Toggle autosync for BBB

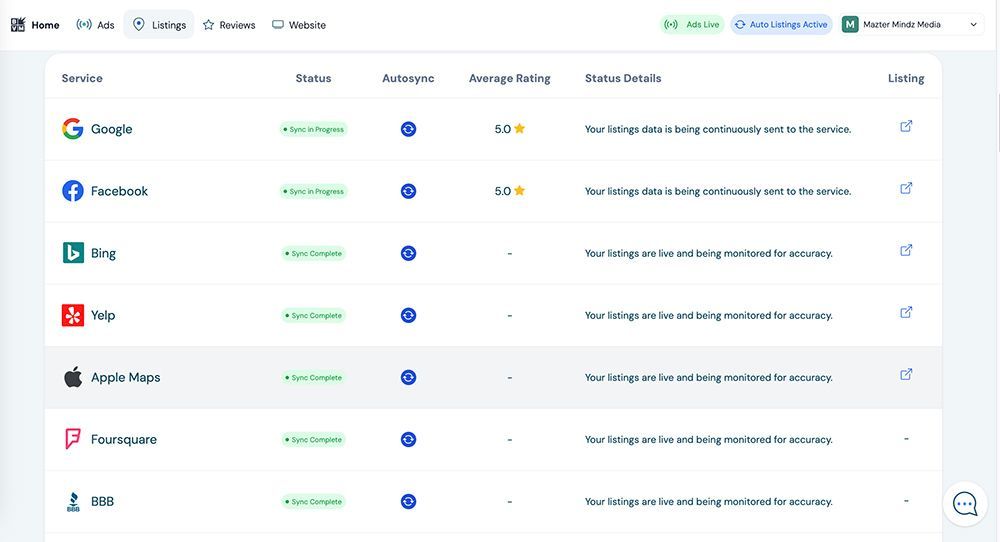click(408, 502)
